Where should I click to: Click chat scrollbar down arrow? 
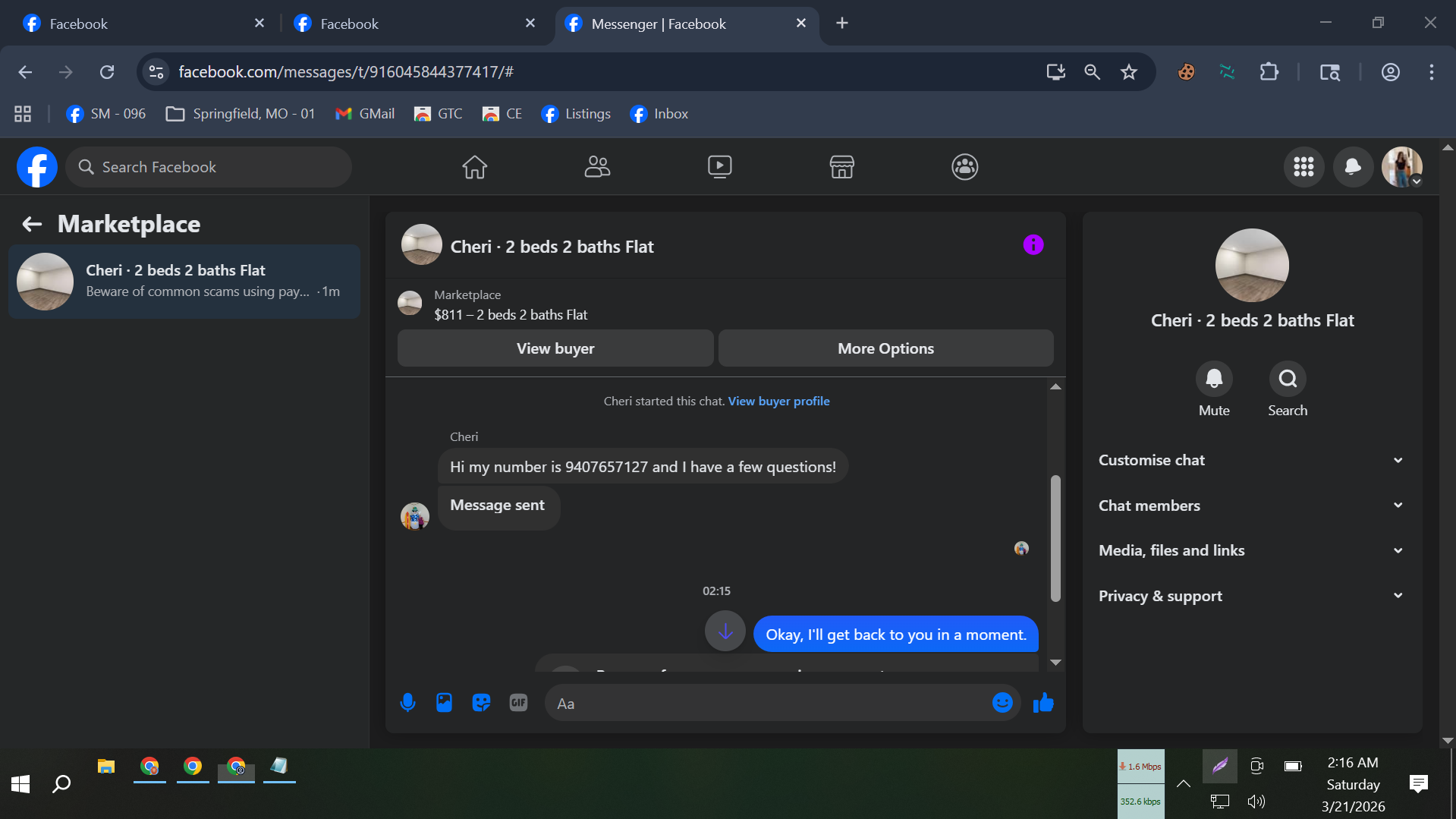[1055, 663]
